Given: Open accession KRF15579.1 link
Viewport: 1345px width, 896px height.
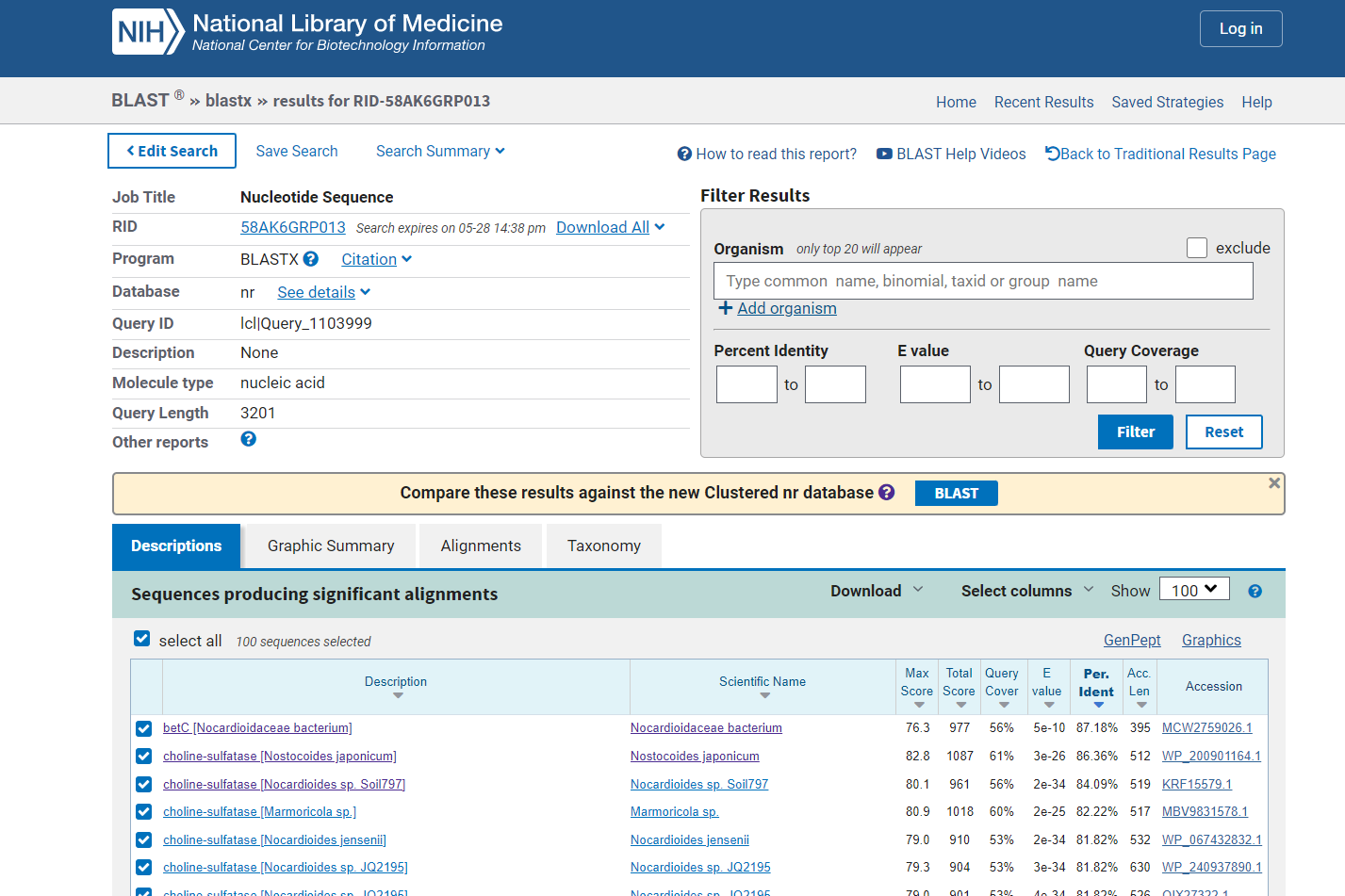Looking at the screenshot, I should click(x=1196, y=784).
